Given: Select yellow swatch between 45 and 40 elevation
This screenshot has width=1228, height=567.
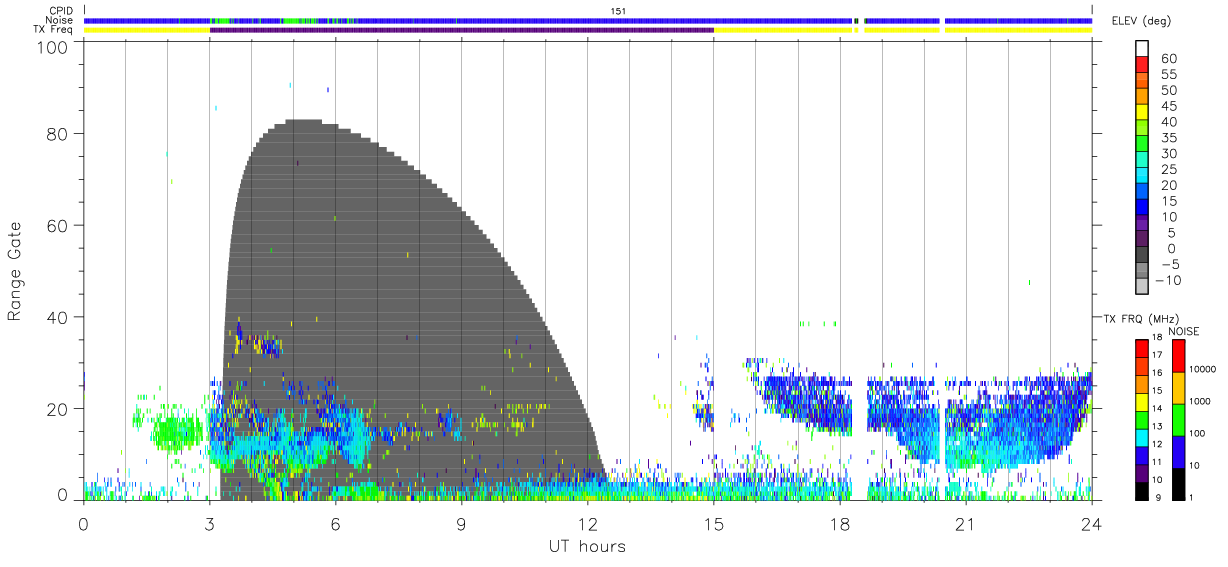Looking at the screenshot, I should coord(1142,113).
